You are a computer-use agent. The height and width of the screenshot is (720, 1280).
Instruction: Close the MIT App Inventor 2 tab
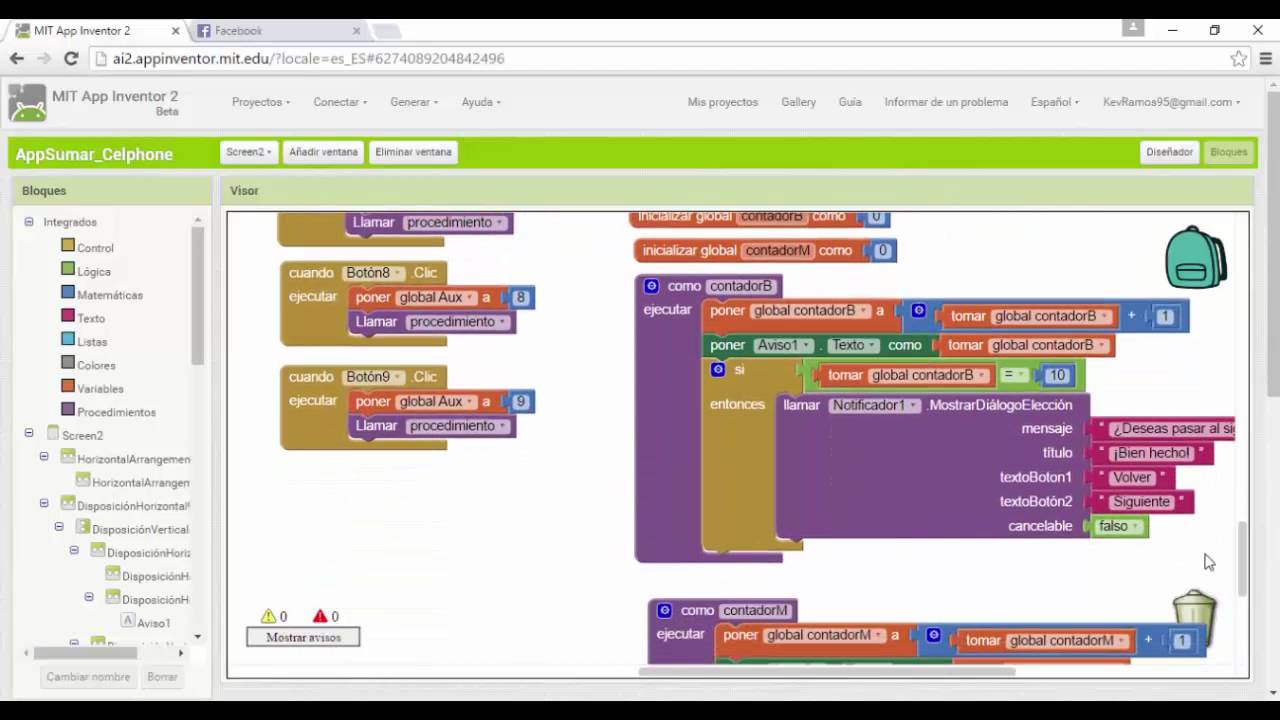(176, 31)
